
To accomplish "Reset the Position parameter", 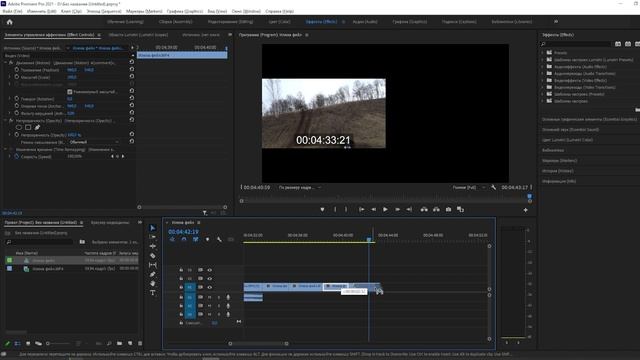I will click(x=131, y=70).
